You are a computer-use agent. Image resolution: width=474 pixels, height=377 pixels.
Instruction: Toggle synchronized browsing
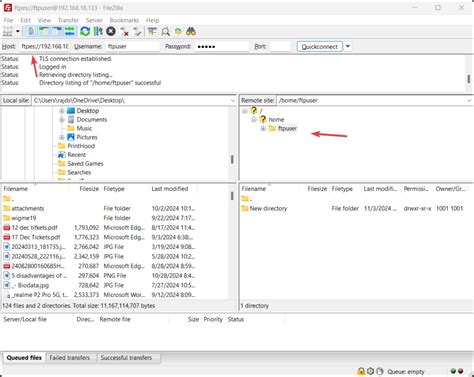click(178, 32)
